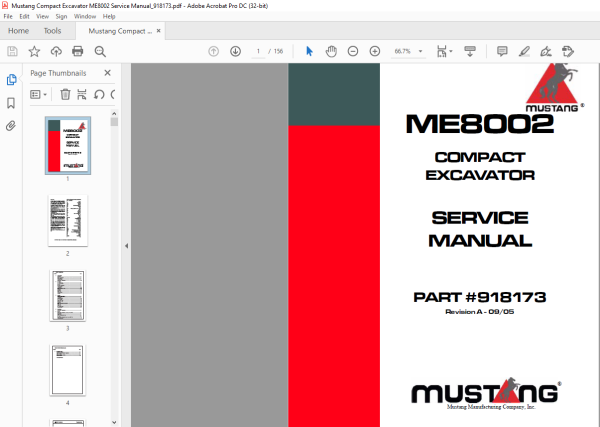
Task: Select the Mustang Compact document tab
Action: click(120, 31)
